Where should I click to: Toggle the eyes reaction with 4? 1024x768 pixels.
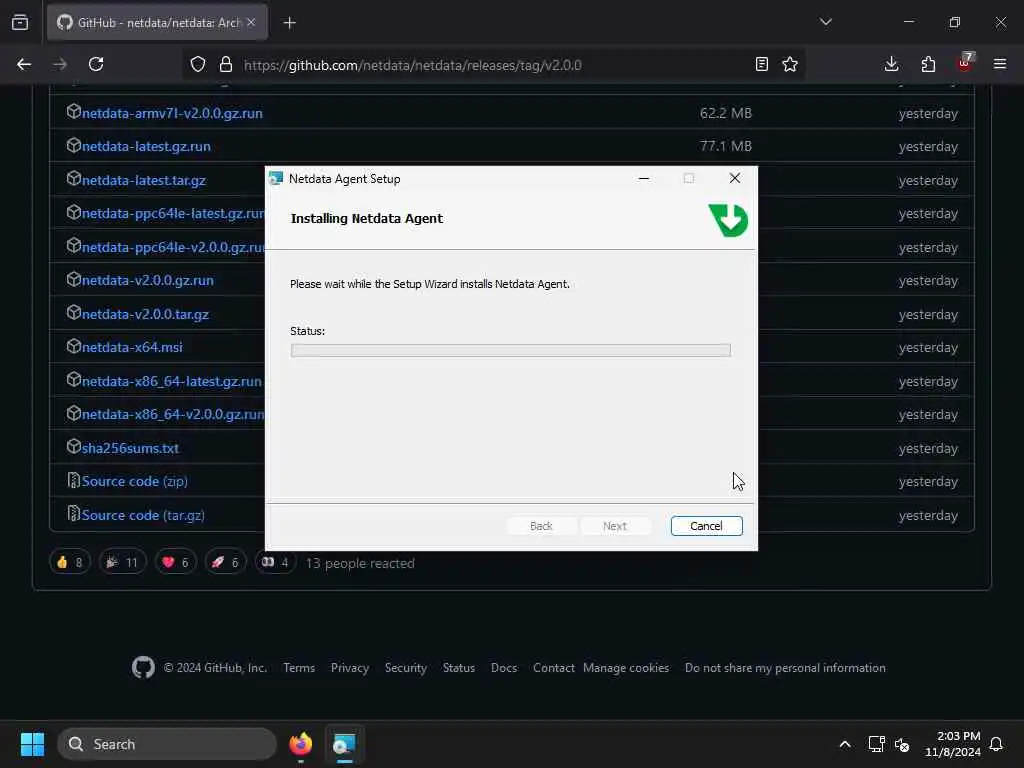(x=275, y=562)
